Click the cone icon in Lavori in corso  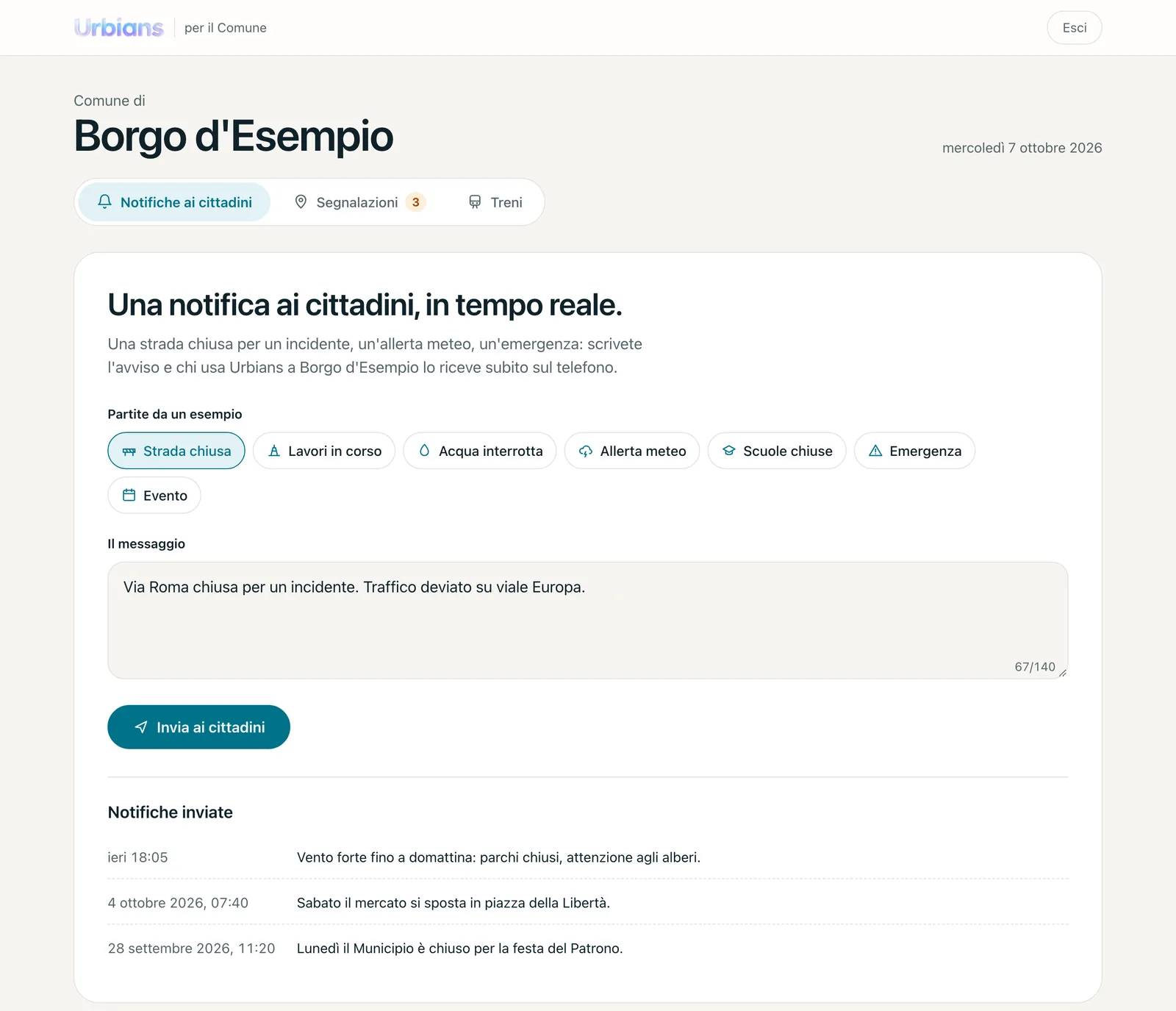click(274, 451)
